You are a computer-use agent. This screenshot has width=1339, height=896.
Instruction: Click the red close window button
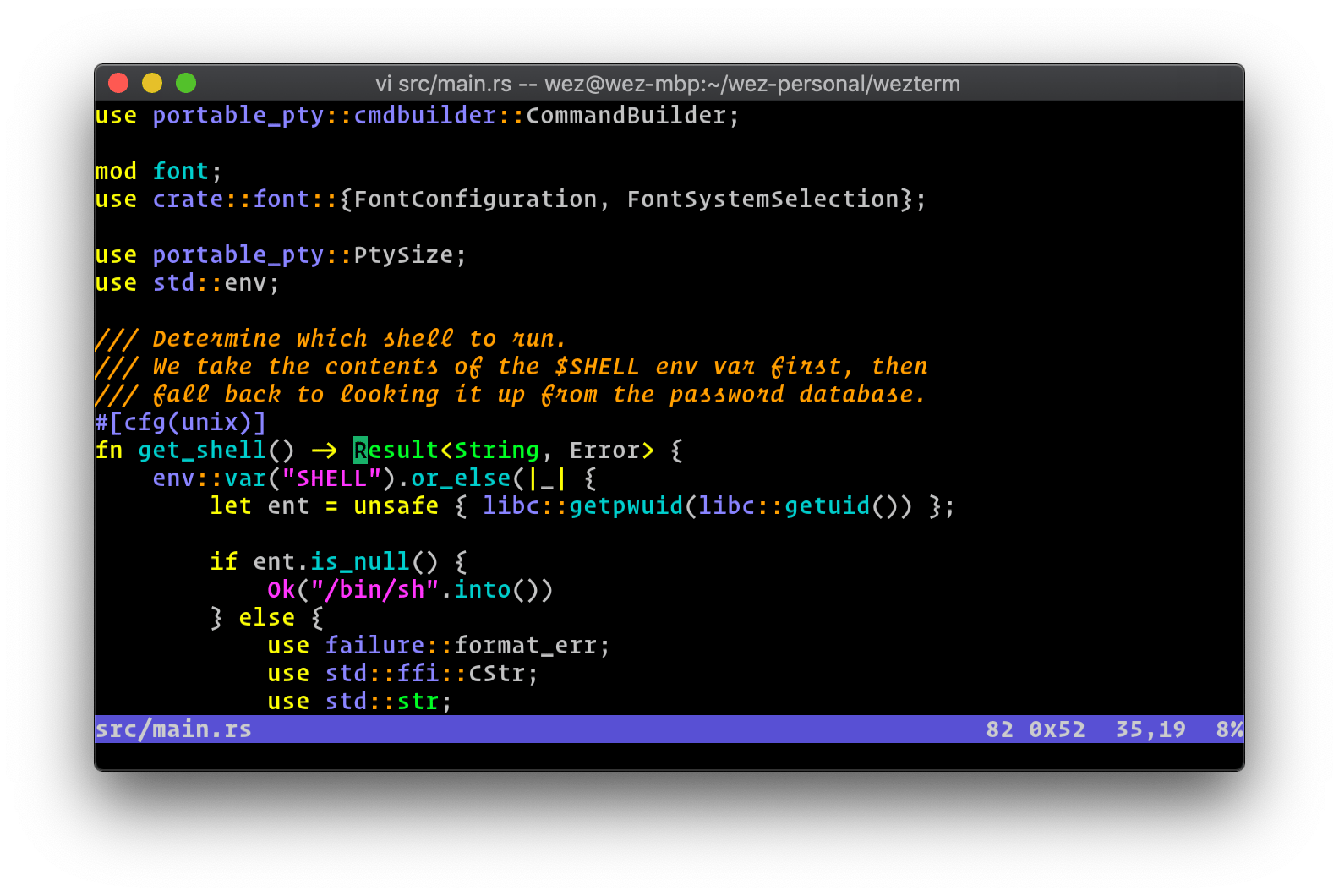[118, 83]
